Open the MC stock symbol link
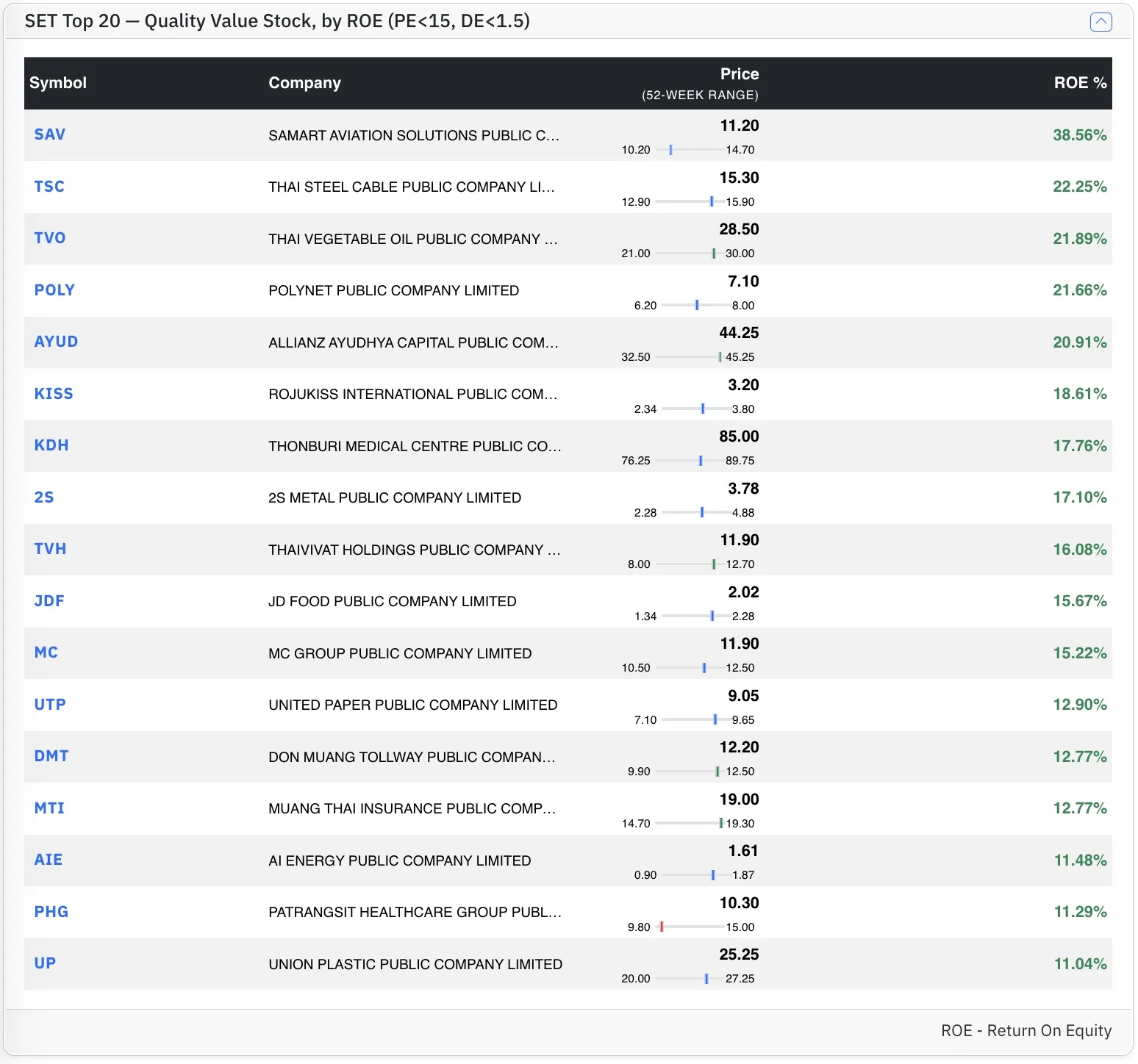This screenshot has width=1138, height=1064. click(x=46, y=653)
